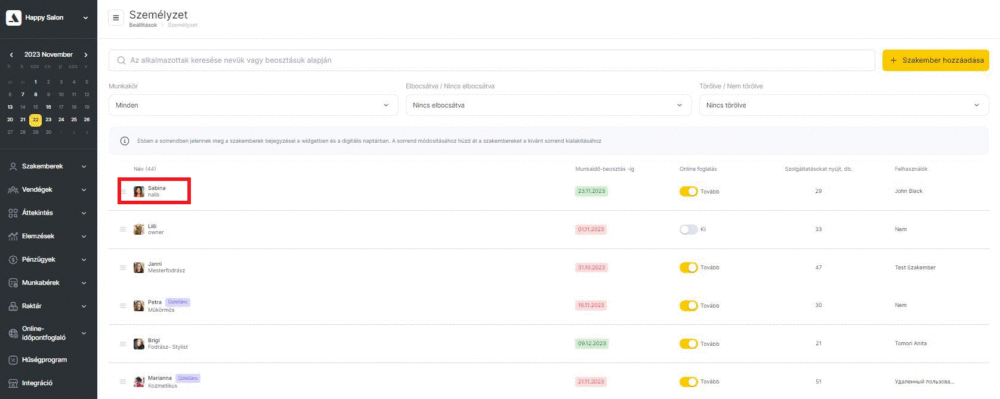Click Sabina's profile avatar
The height and width of the screenshot is (399, 1000).
pos(138,191)
